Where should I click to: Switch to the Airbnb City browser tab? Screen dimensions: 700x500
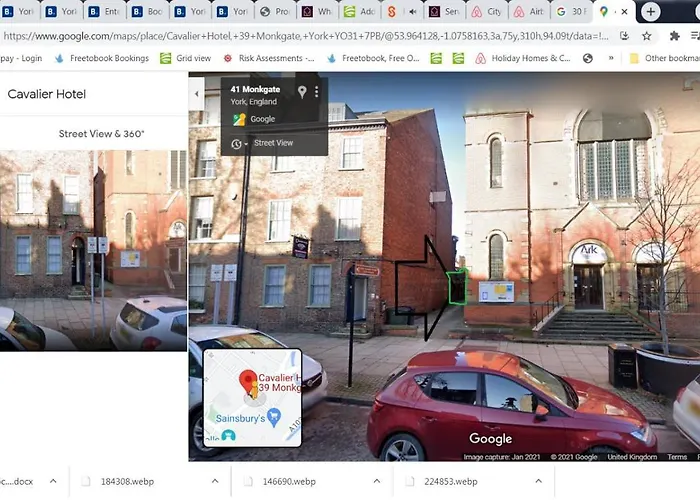pyautogui.click(x=485, y=12)
